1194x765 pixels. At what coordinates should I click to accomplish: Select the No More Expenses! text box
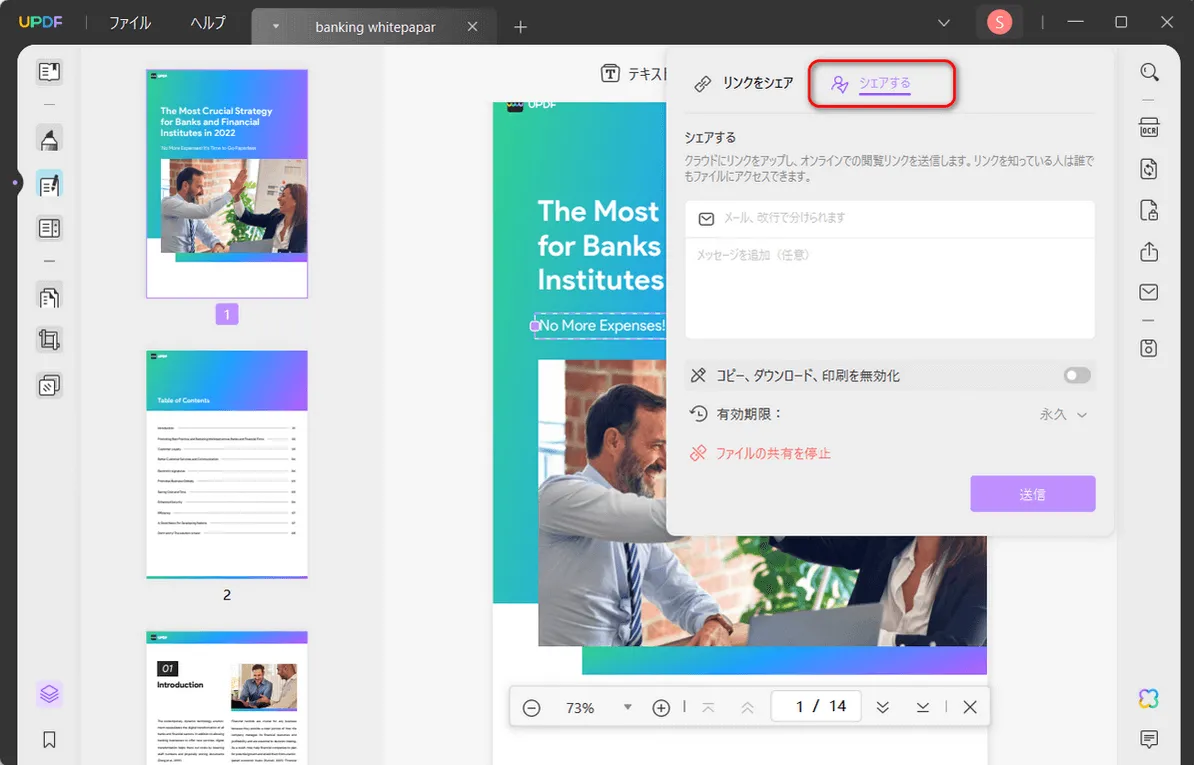[x=599, y=326]
